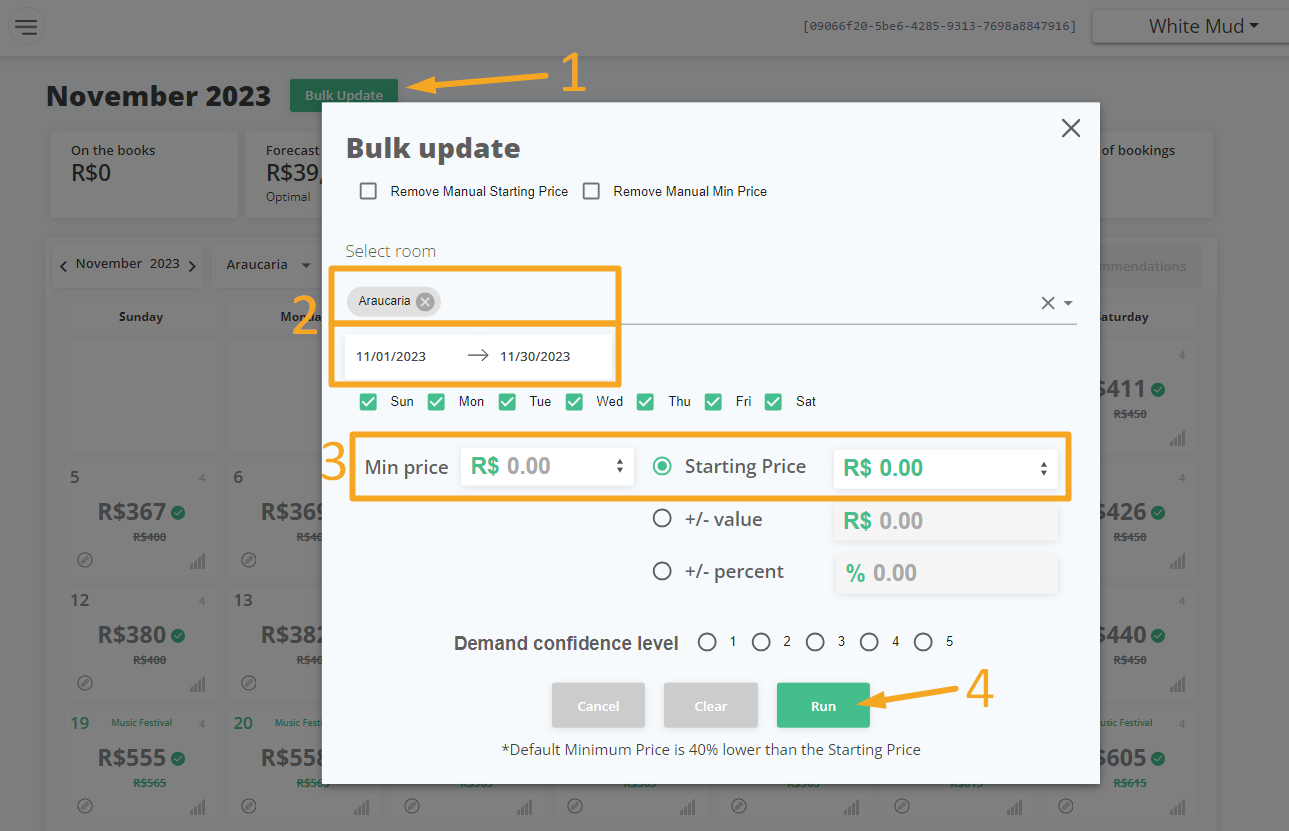The image size is (1289, 831).
Task: Click the Min price input field
Action: pos(547,466)
